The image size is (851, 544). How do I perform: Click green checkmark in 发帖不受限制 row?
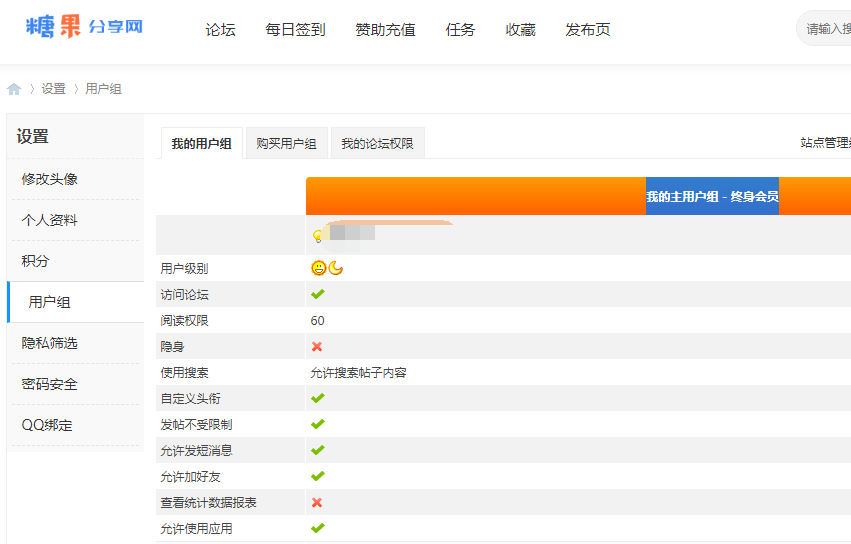pos(318,424)
